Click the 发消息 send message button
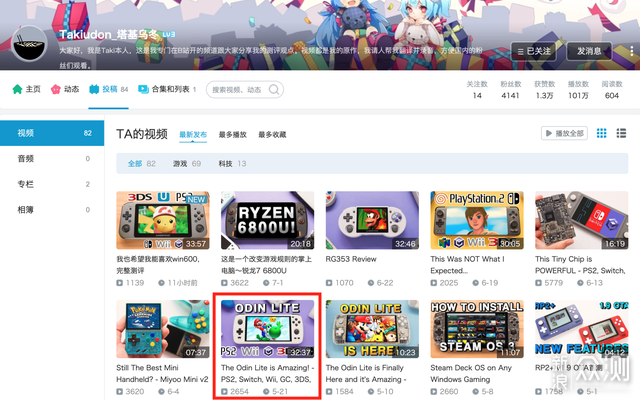The height and width of the screenshot is (400, 640). click(x=589, y=51)
